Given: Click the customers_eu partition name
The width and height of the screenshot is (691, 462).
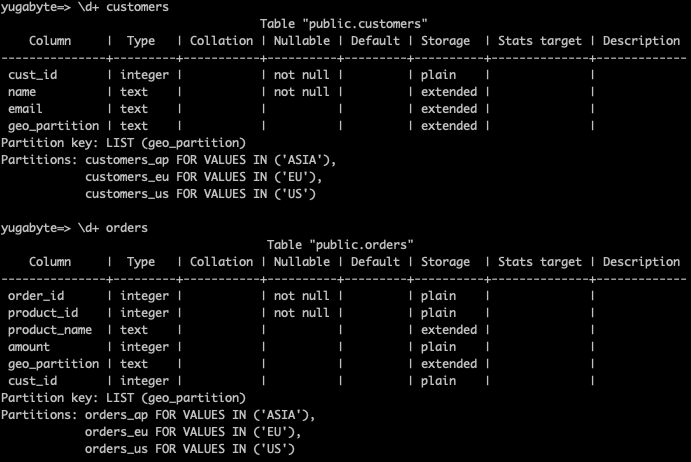Looking at the screenshot, I should tap(127, 177).
